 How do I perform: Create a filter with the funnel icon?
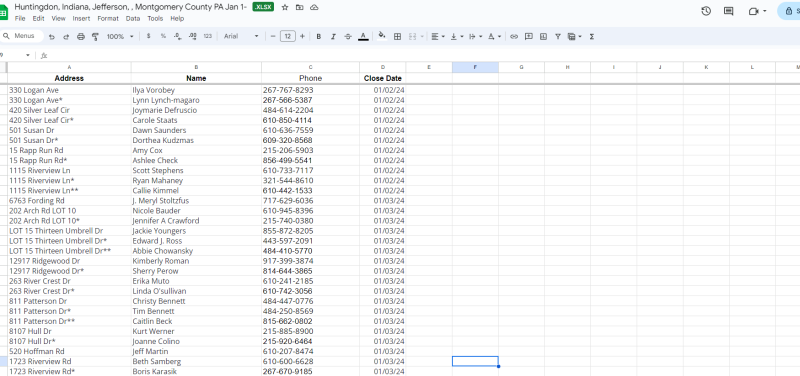pyautogui.click(x=558, y=36)
